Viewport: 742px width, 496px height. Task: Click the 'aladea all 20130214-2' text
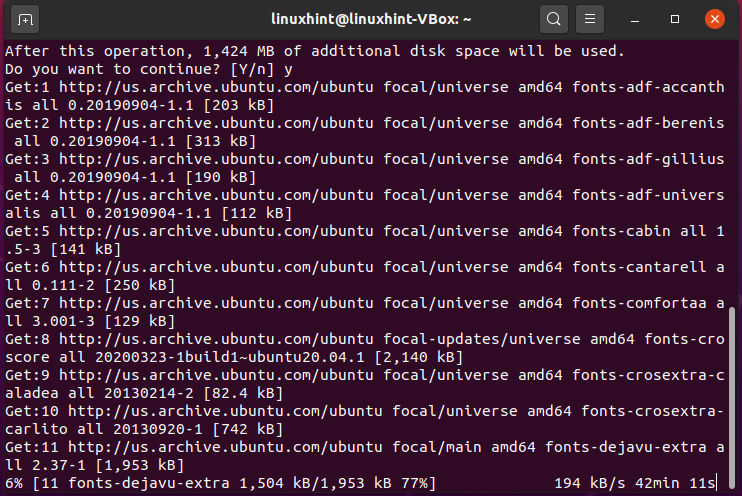click(99, 393)
